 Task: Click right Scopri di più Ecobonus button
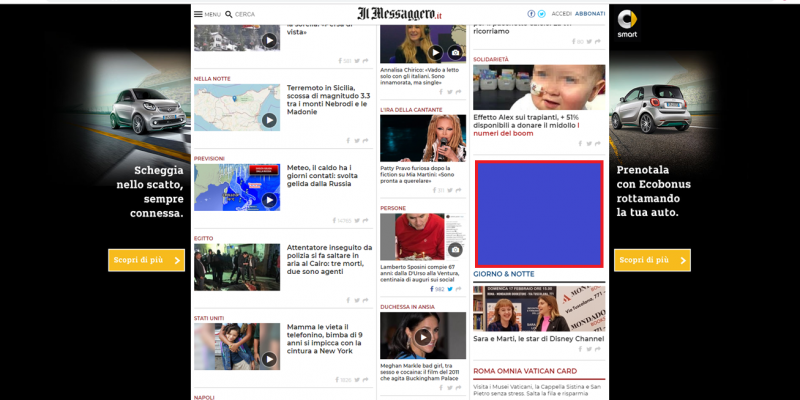pyautogui.click(x=652, y=260)
